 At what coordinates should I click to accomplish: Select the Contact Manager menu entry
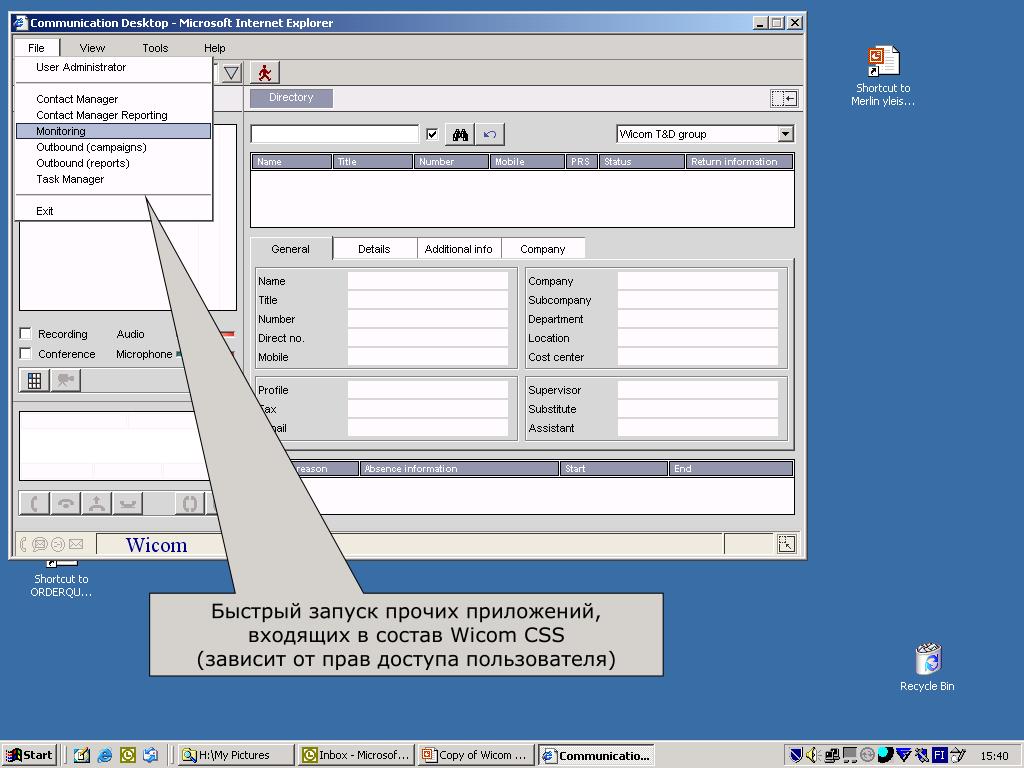(114, 99)
